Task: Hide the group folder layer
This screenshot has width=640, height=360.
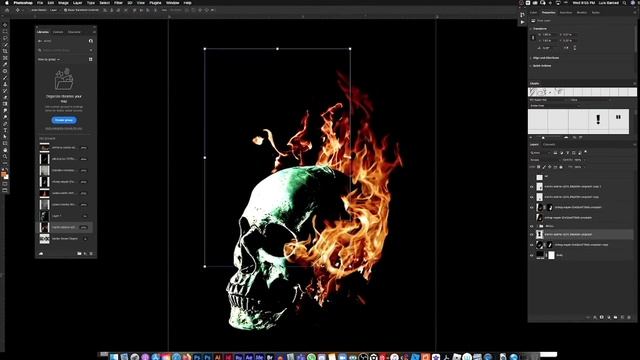Action: tap(532, 226)
